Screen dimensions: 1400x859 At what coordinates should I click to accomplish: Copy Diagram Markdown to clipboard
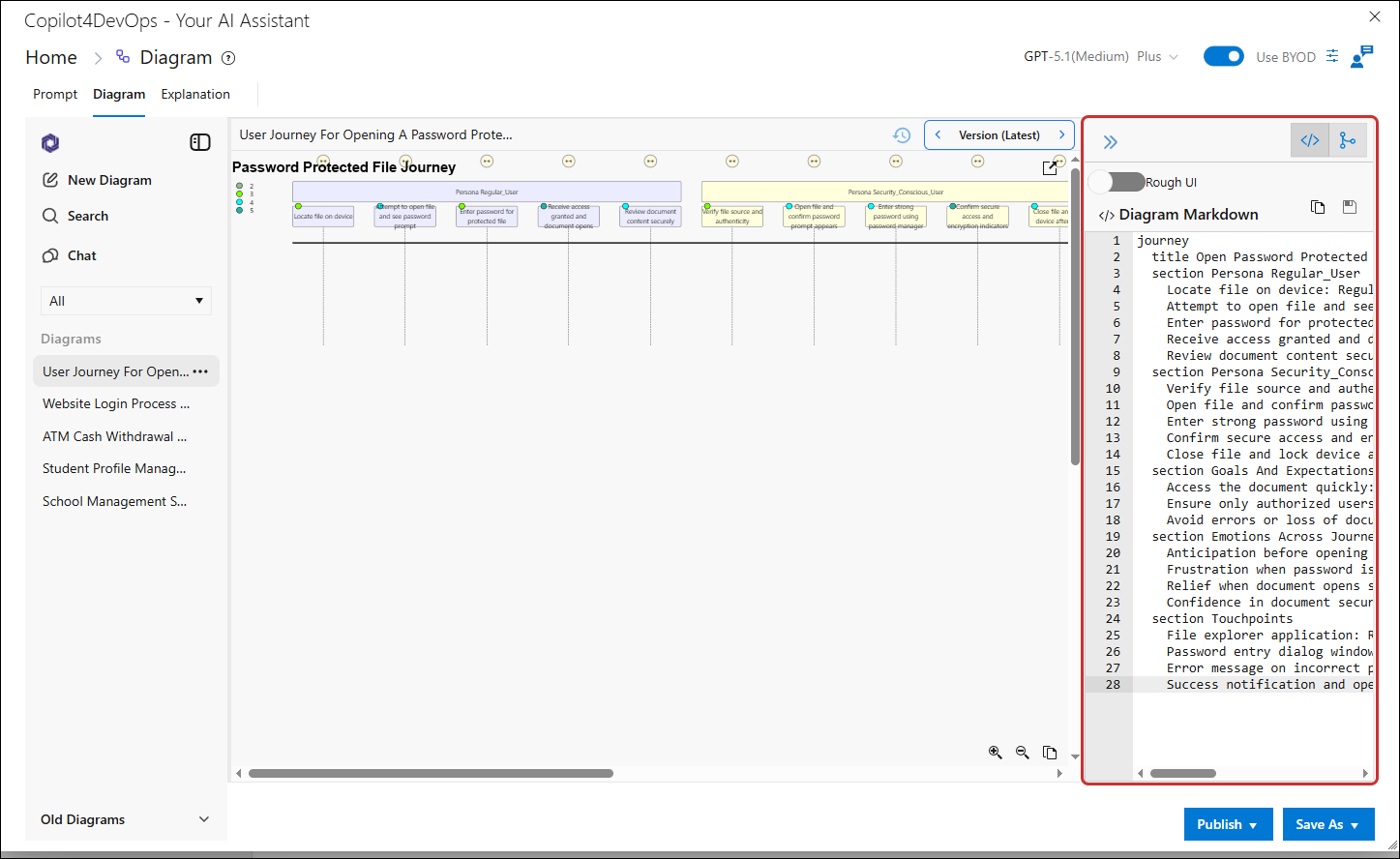click(1318, 207)
